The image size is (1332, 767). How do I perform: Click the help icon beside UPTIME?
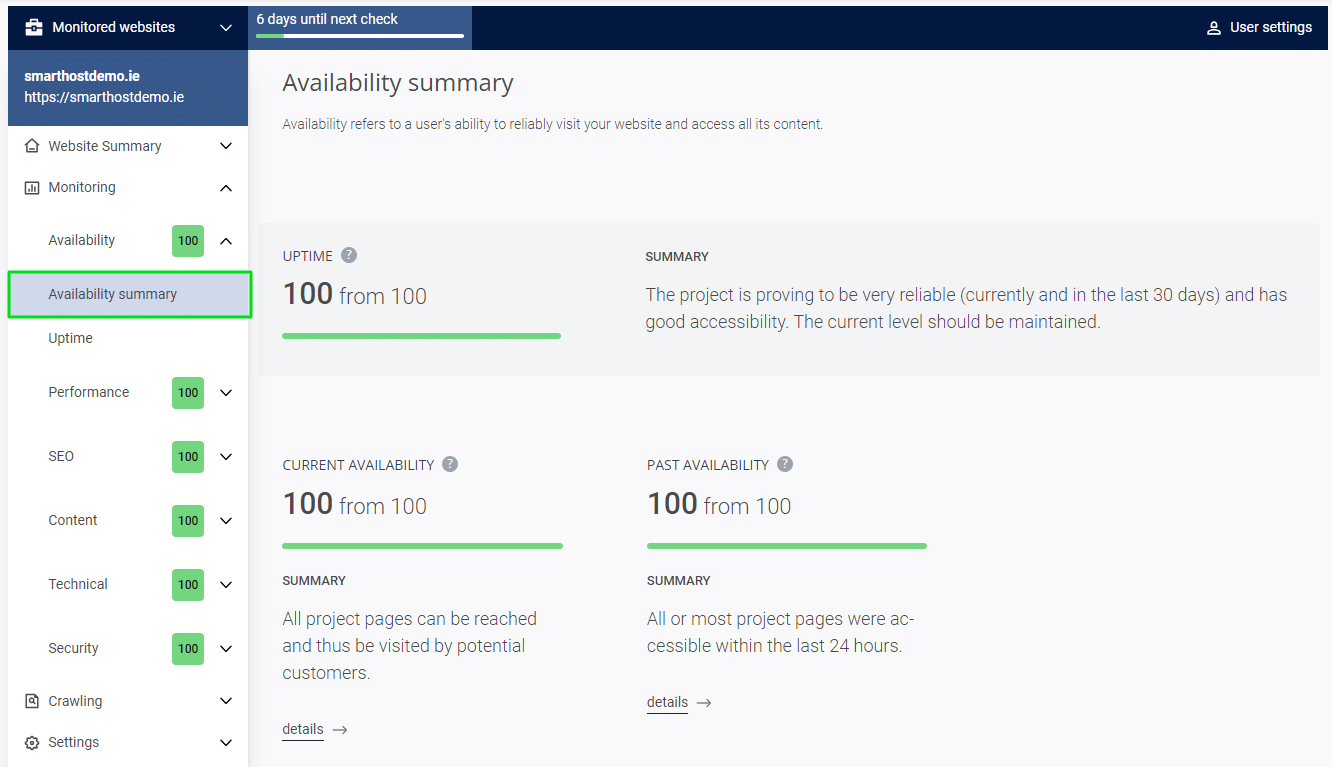(x=349, y=255)
